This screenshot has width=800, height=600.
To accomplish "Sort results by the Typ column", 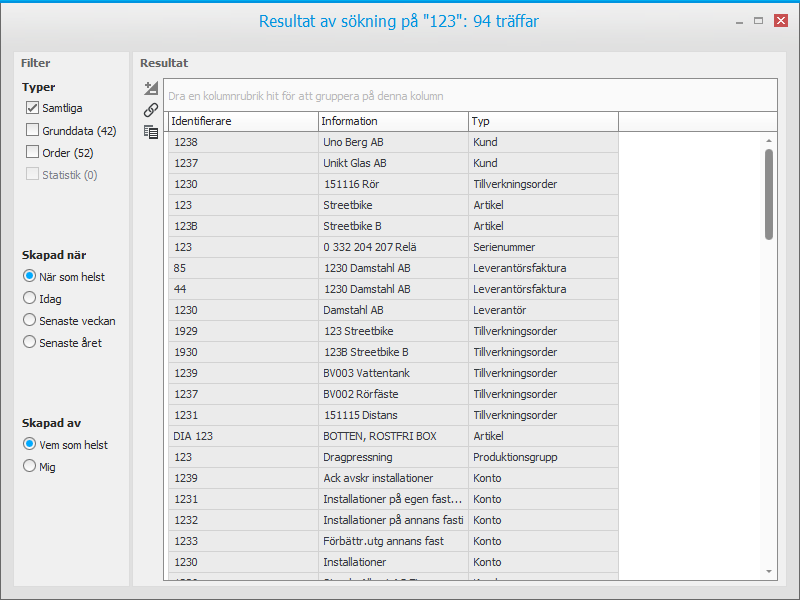I will click(543, 122).
